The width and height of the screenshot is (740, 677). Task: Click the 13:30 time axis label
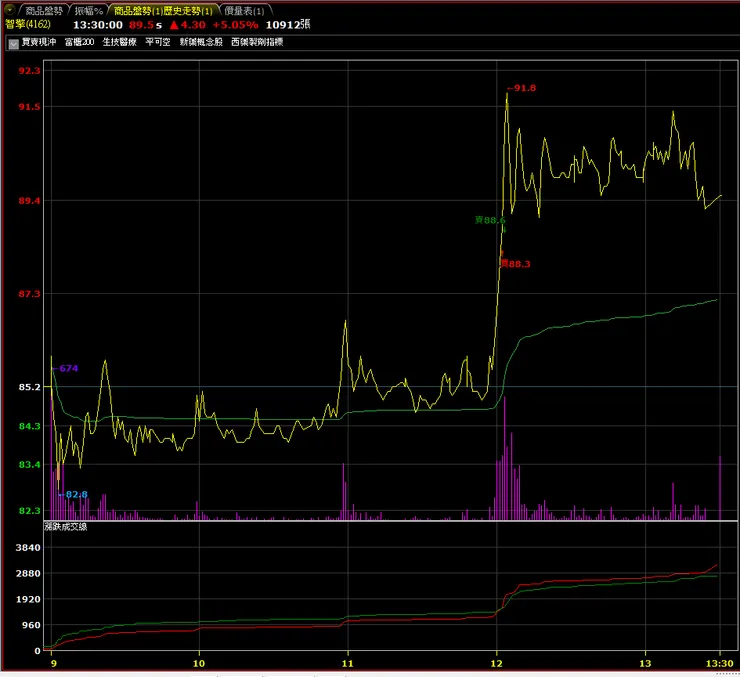click(x=719, y=663)
